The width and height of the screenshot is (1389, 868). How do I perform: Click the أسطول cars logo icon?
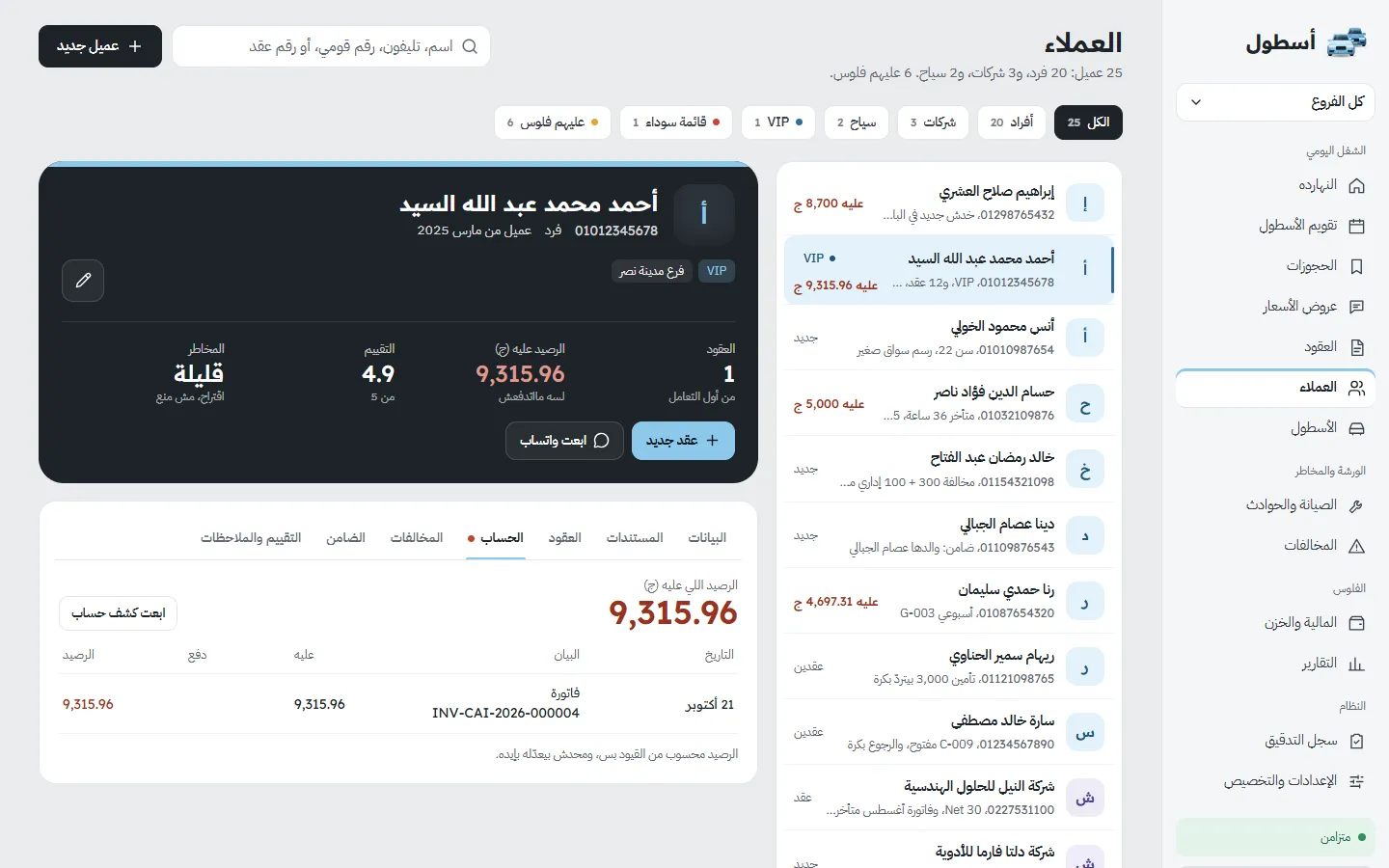[1348, 42]
